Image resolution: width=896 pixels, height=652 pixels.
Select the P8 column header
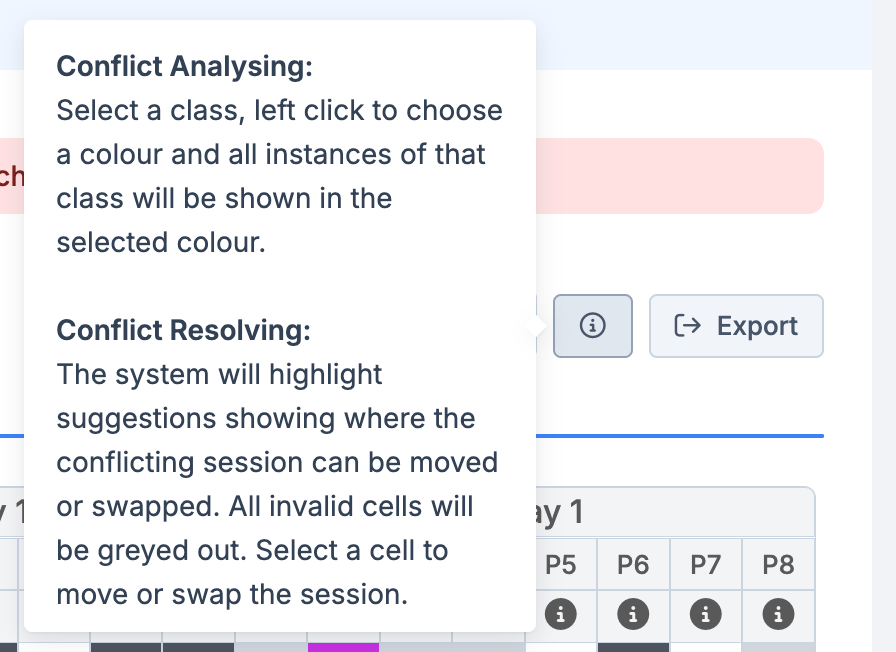coord(778,565)
